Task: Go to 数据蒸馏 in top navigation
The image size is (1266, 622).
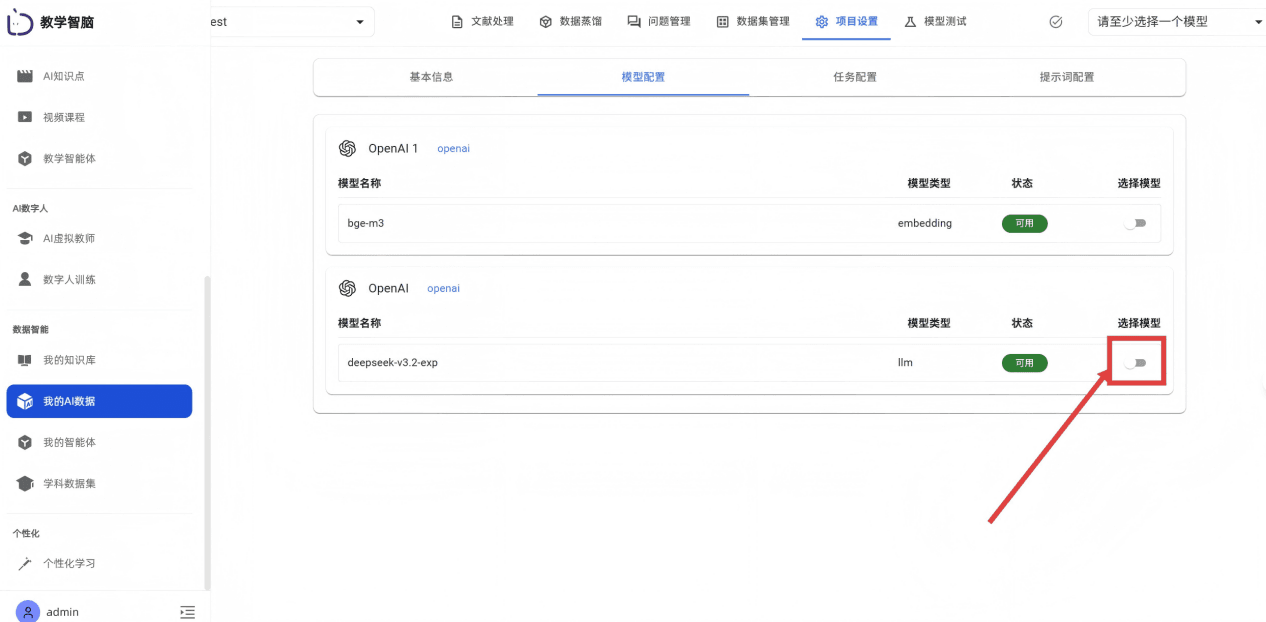Action: point(570,21)
